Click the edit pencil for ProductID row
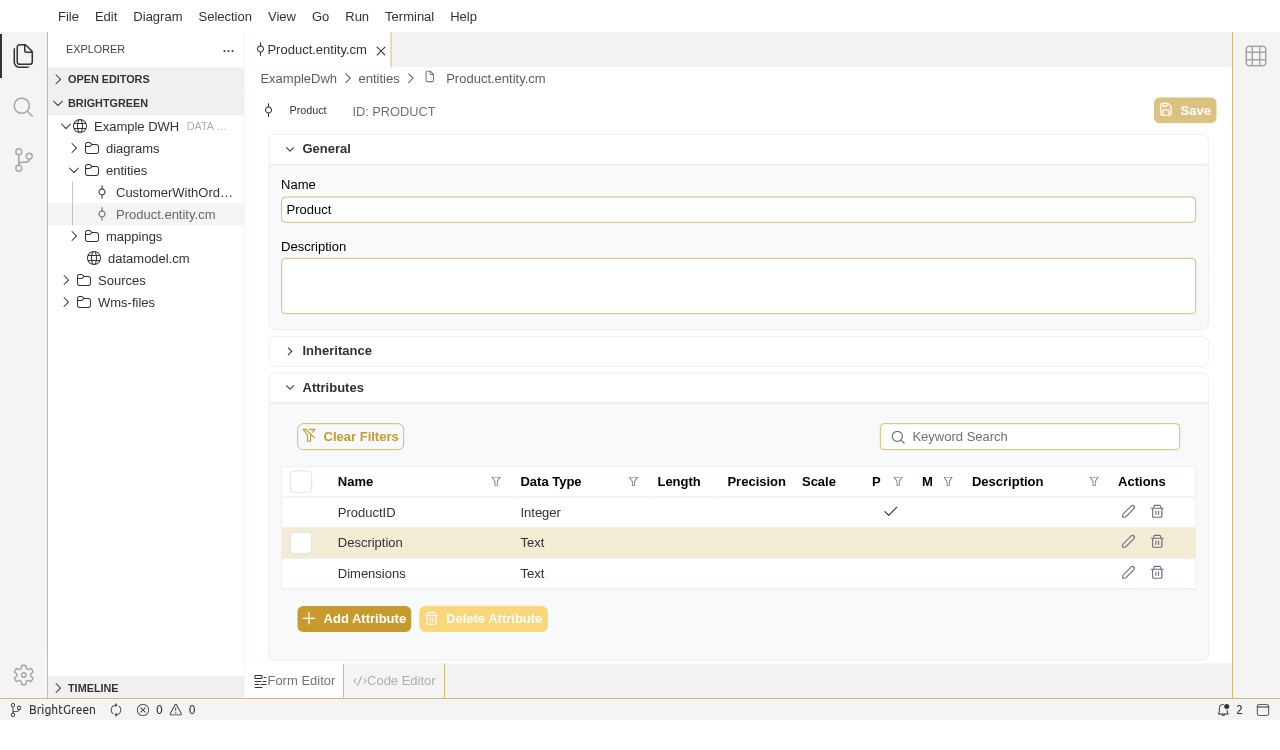This screenshot has width=1280, height=750. (1128, 512)
